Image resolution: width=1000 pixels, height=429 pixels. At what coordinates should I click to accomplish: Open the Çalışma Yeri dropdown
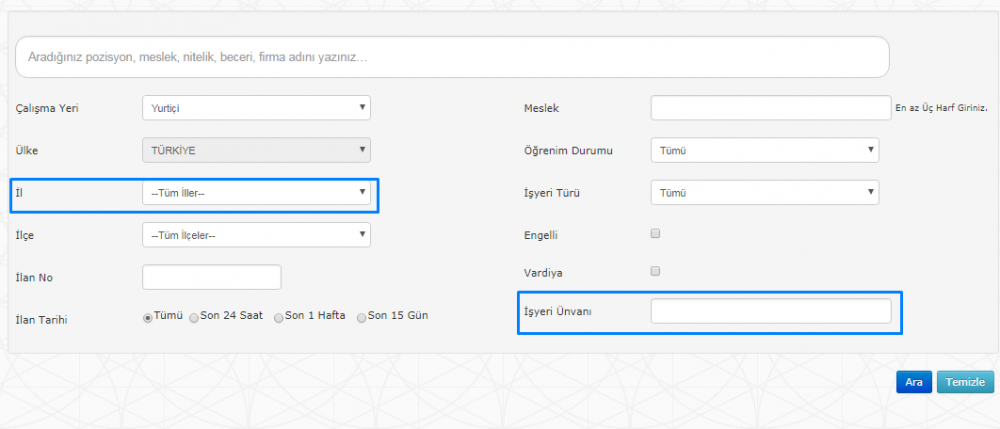256,108
